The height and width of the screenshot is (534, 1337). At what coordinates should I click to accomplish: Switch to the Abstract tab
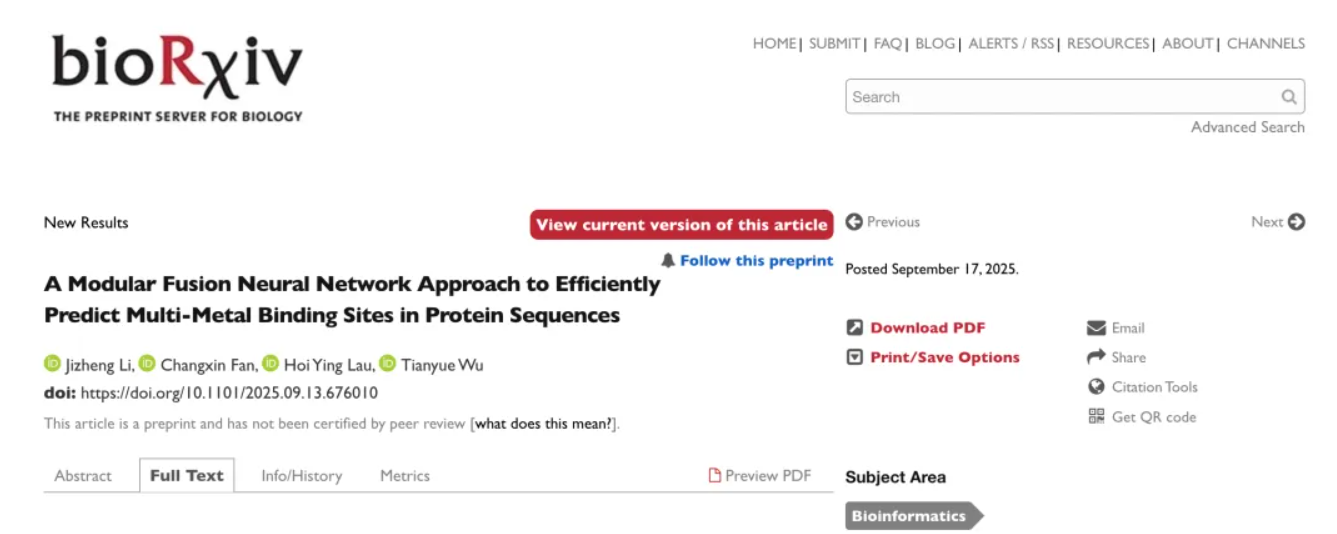pyautogui.click(x=83, y=476)
